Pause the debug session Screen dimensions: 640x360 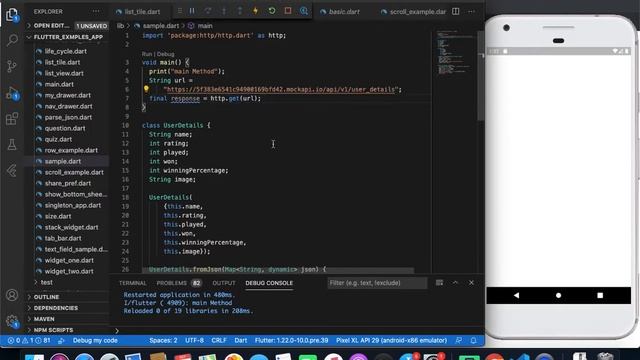pyautogui.click(x=192, y=11)
